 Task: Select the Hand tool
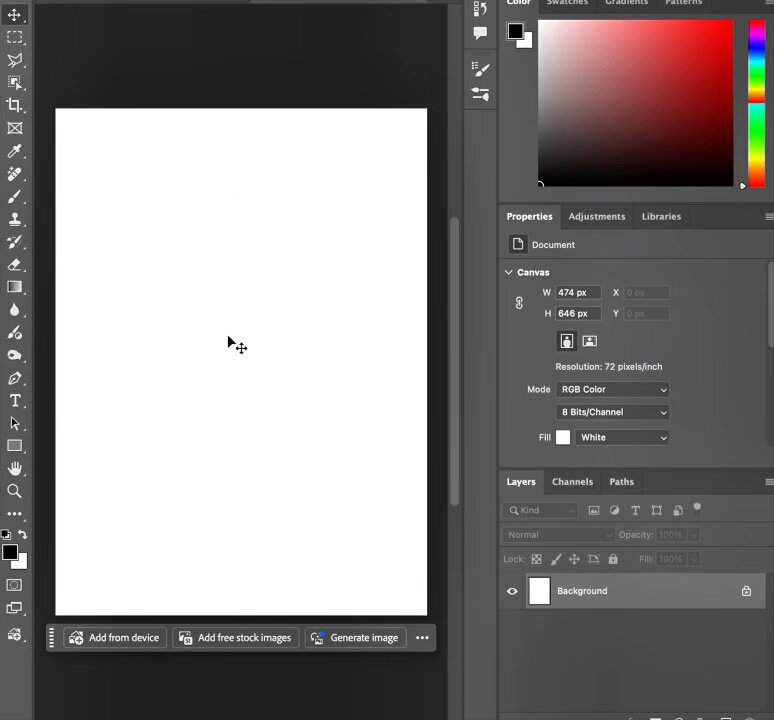click(x=14, y=468)
